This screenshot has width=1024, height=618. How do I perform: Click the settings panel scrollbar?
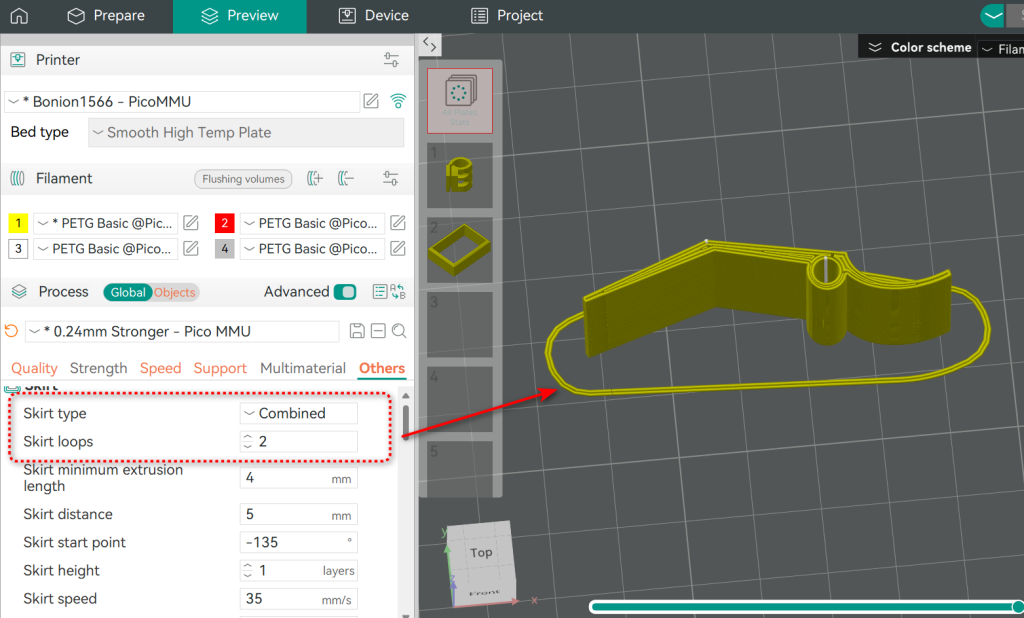tap(406, 422)
